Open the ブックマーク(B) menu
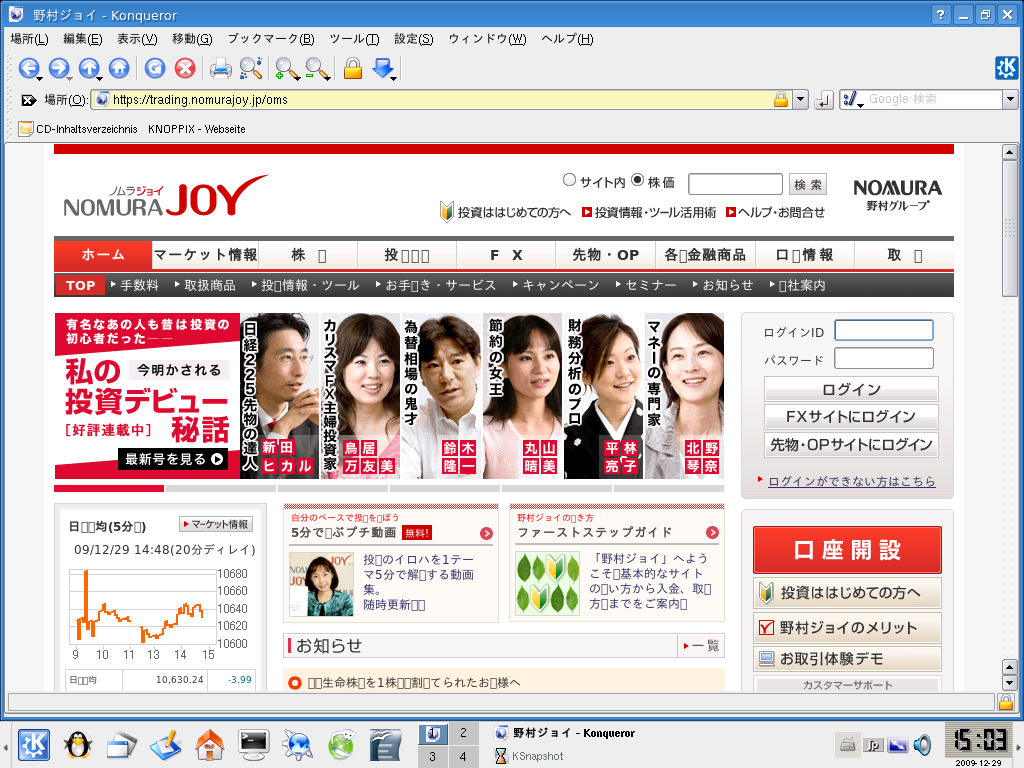 [271, 39]
